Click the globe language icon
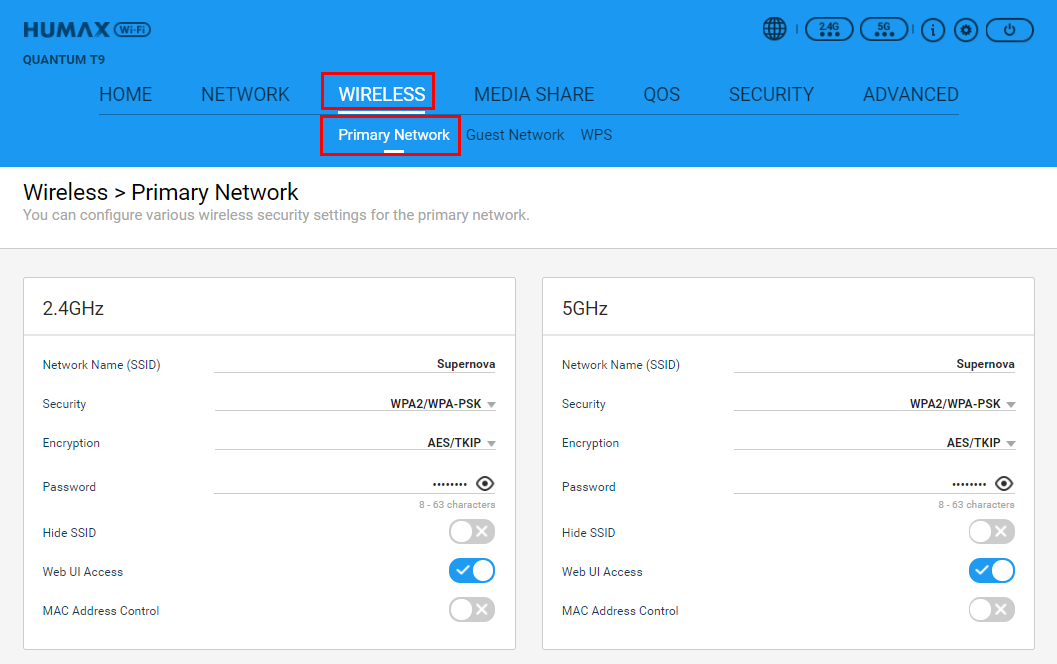The height and width of the screenshot is (664, 1057). point(775,29)
